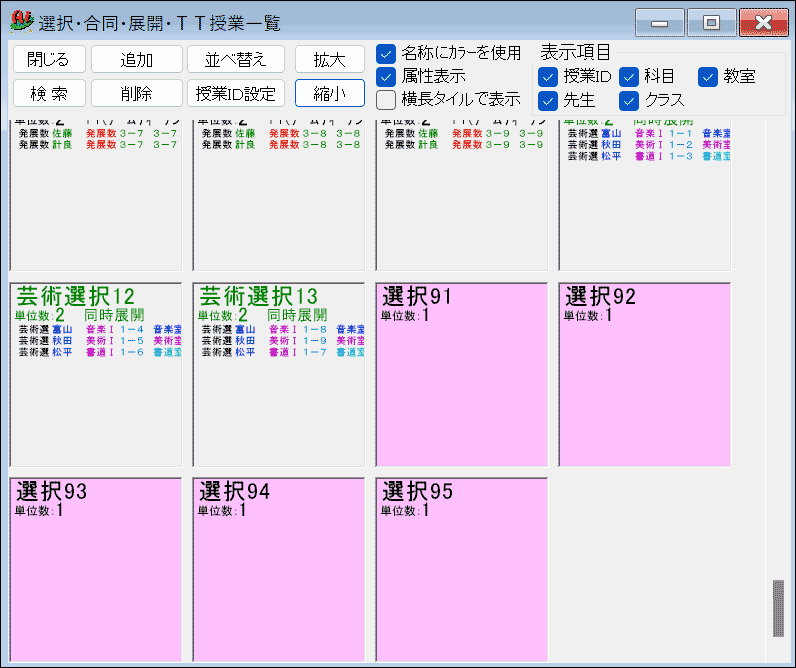This screenshot has height=668, width=796.
Task: Click the application icon in title bar
Action: coord(22,22)
